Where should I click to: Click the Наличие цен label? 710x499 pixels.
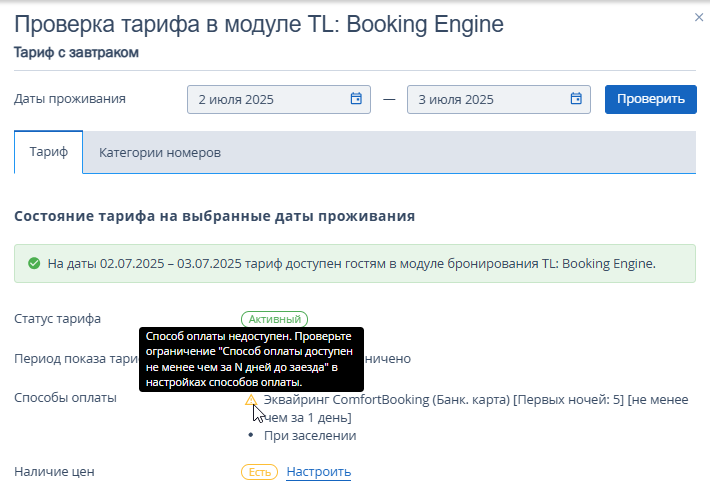(x=54, y=472)
